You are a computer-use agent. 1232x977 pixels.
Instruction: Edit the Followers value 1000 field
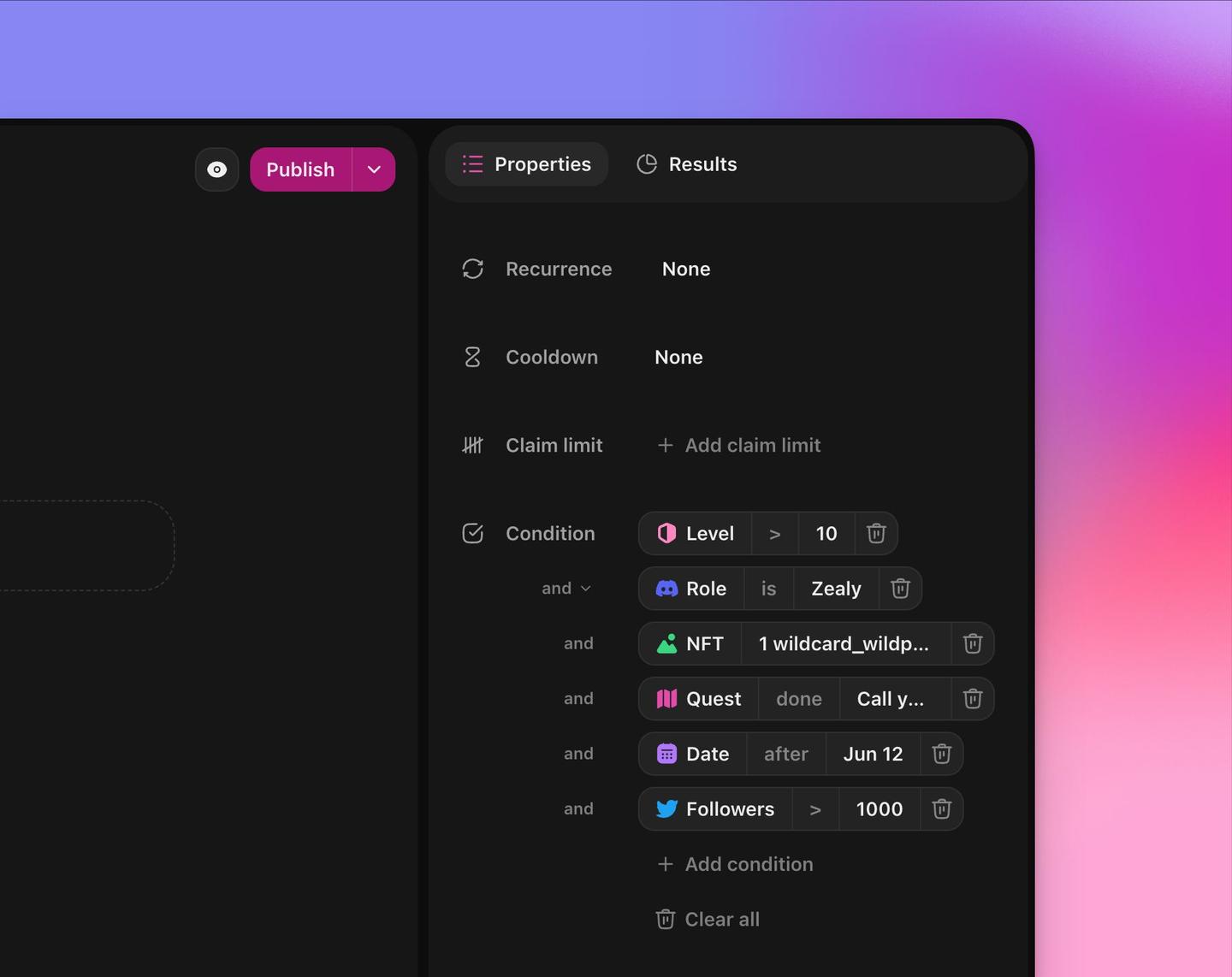880,808
